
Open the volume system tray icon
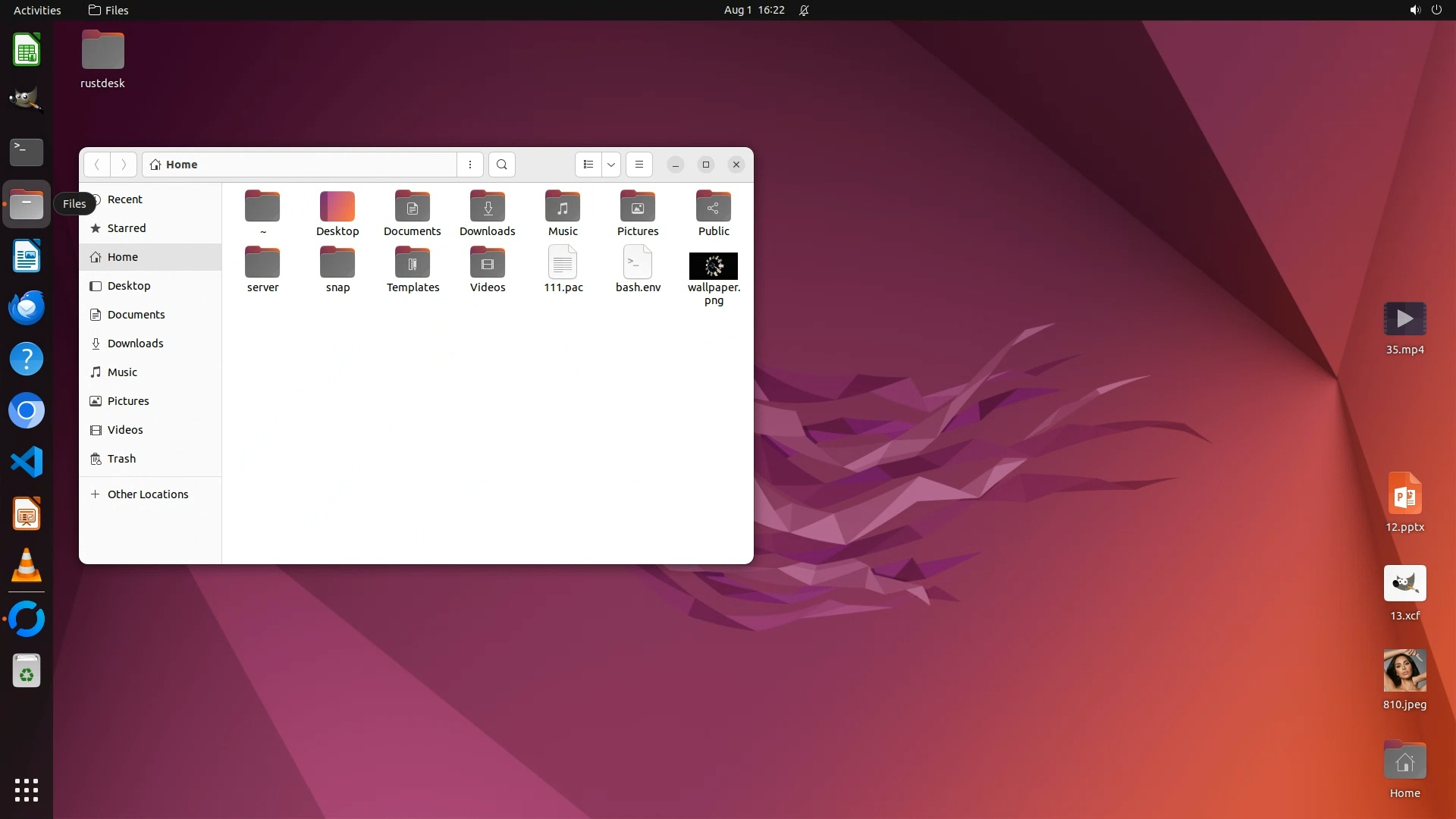pyautogui.click(x=1415, y=10)
